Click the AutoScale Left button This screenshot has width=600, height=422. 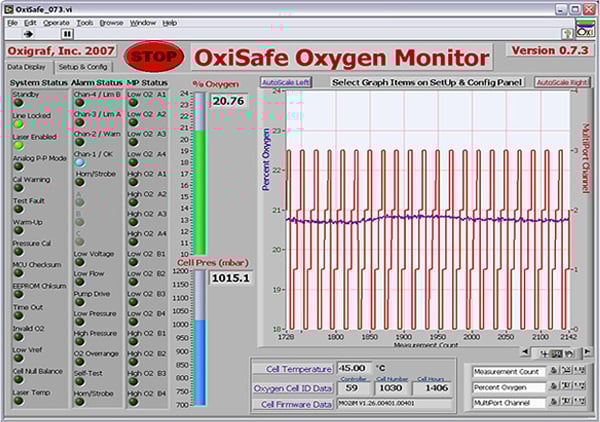pos(283,82)
